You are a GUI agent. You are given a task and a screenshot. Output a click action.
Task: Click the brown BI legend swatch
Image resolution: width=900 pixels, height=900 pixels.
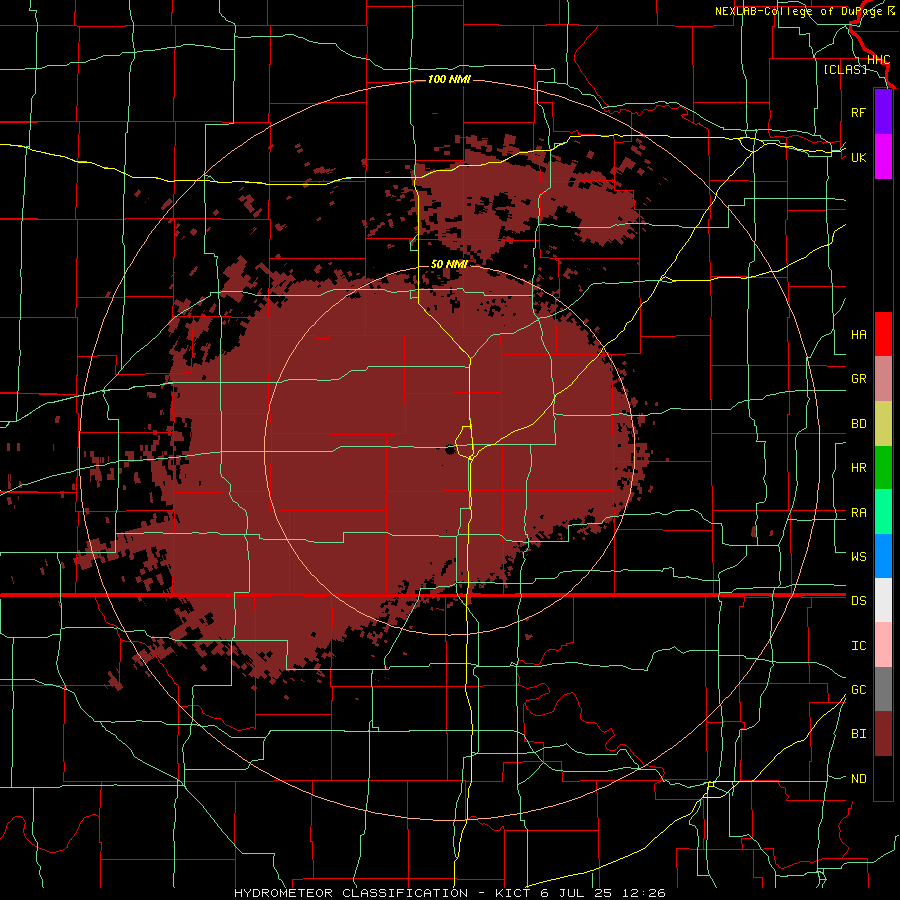coord(883,734)
